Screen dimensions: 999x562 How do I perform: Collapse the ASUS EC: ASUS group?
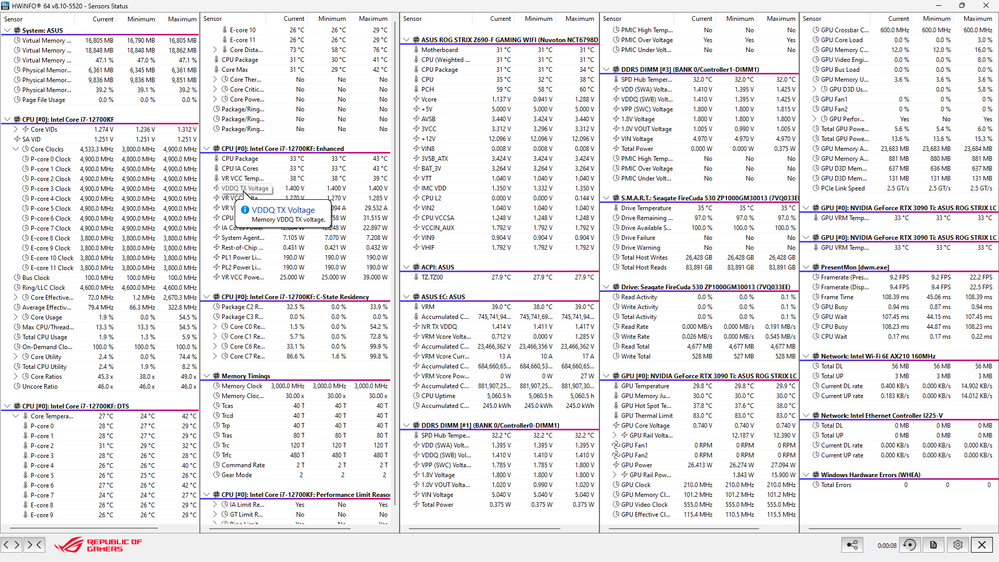pos(406,297)
